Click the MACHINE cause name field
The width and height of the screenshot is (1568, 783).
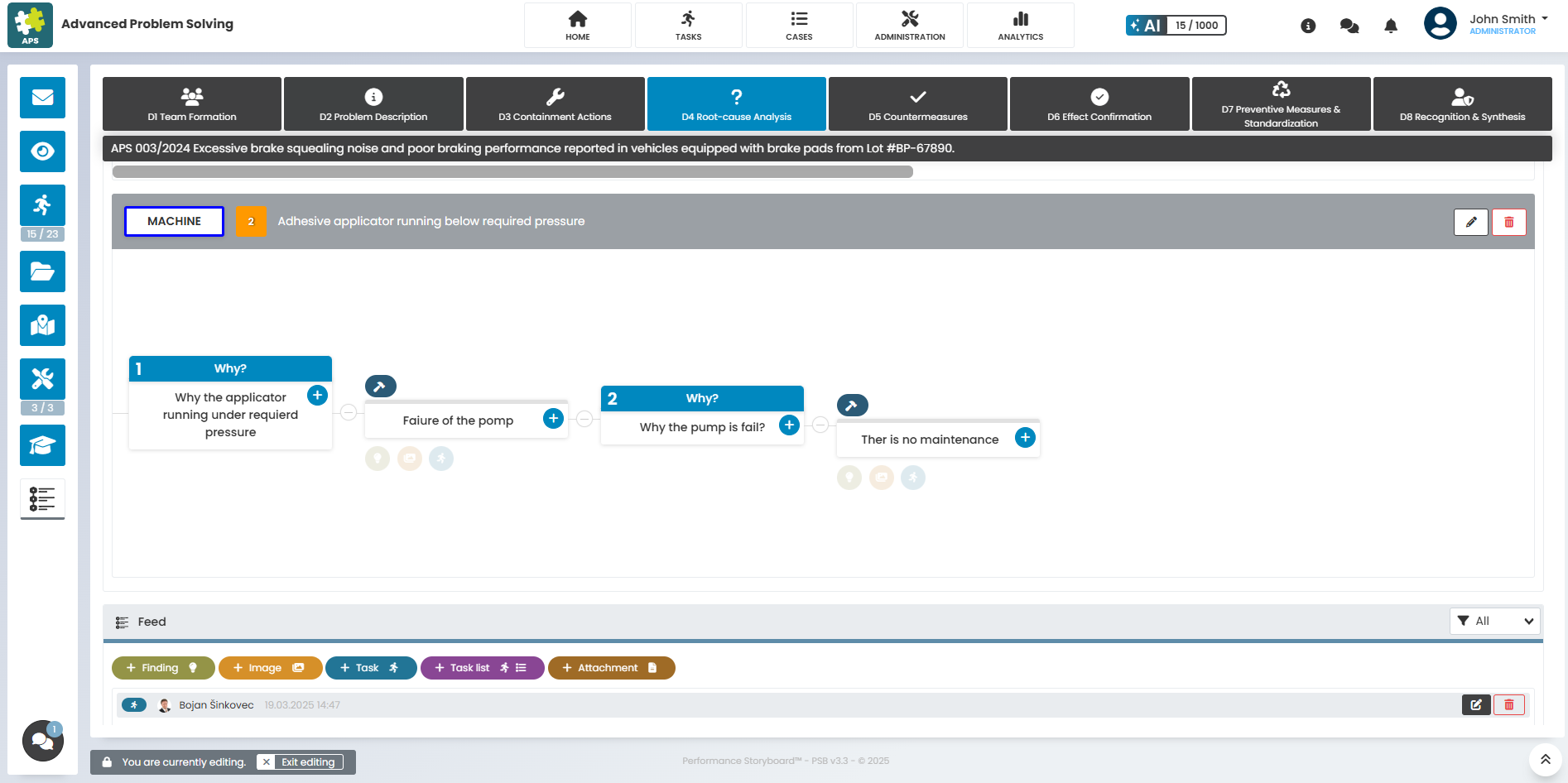click(174, 221)
